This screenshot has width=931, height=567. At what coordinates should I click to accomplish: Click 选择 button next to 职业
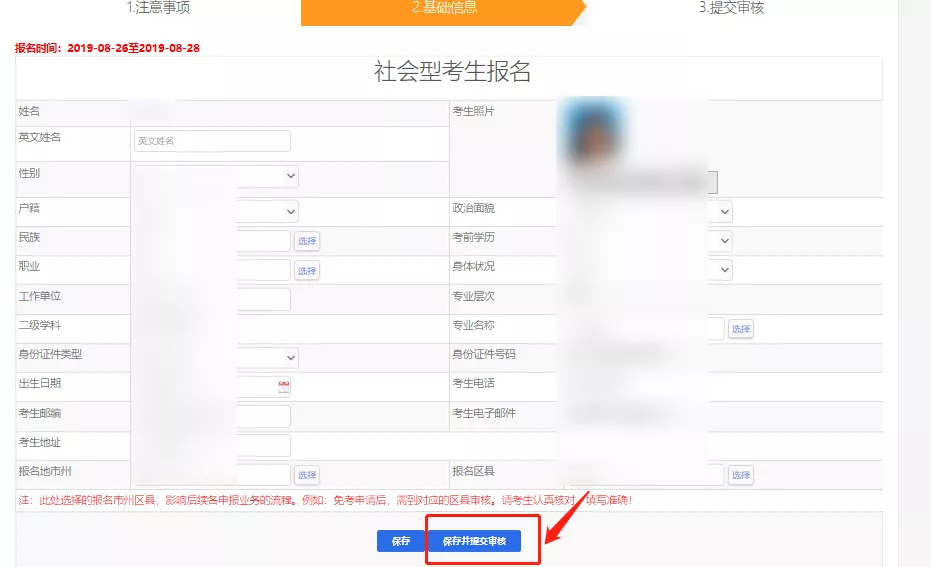pyautogui.click(x=307, y=271)
